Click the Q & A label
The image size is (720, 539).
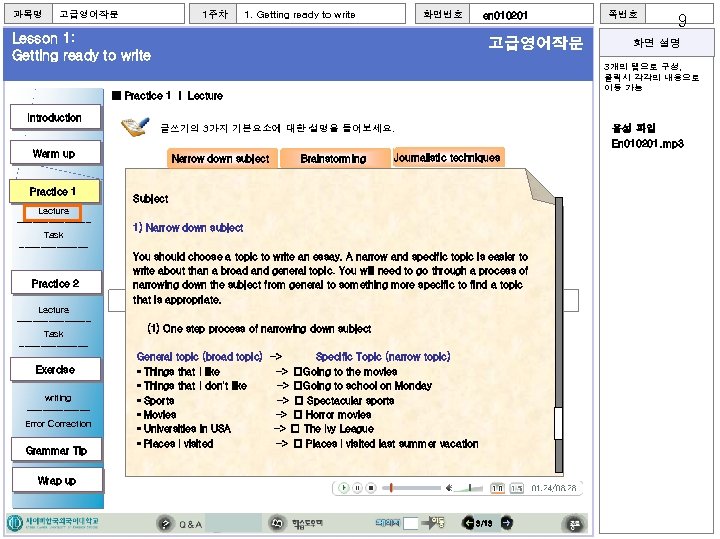[191, 524]
